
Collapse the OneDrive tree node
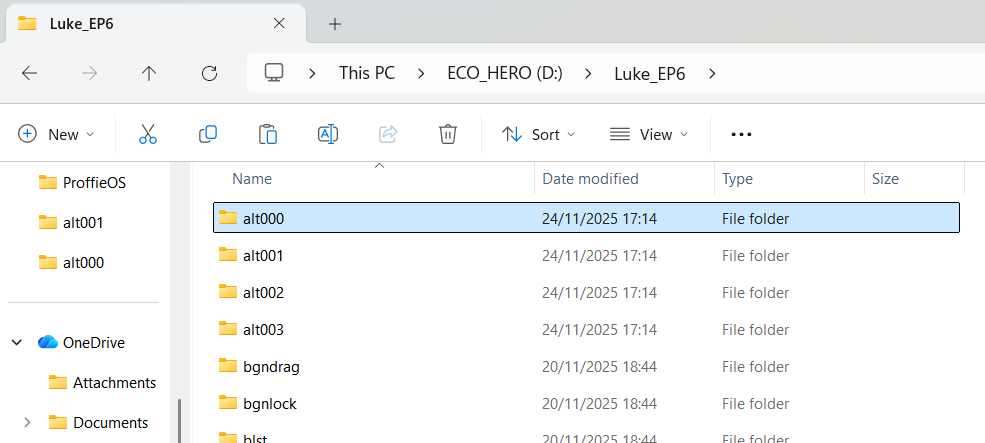17,342
